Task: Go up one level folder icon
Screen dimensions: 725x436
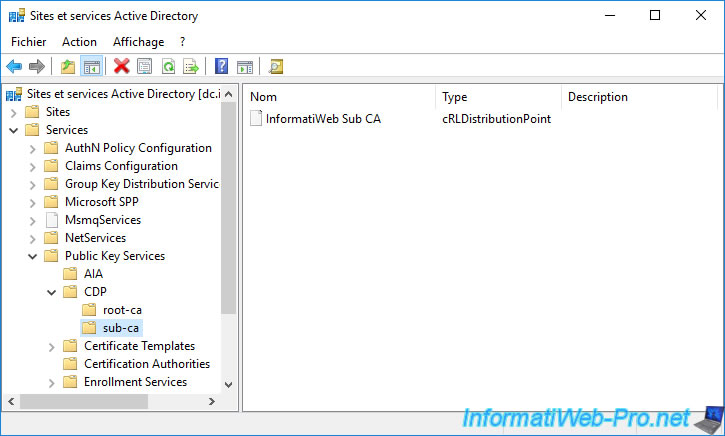Action: tap(68, 67)
